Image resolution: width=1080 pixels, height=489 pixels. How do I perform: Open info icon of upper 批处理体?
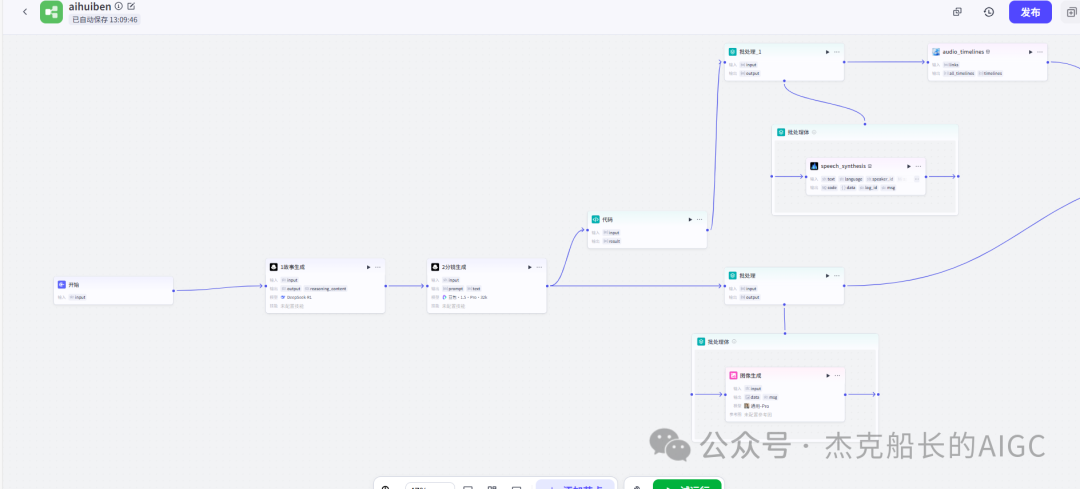[814, 132]
